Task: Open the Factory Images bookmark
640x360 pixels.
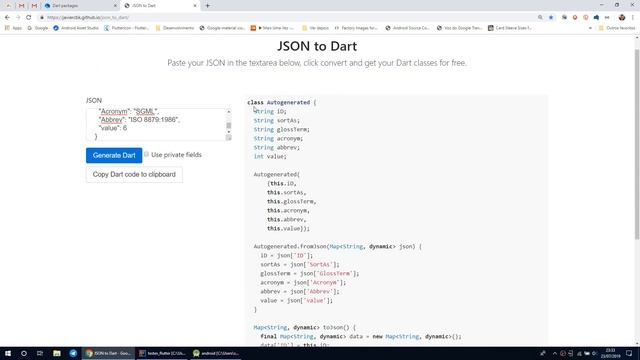Action: click(356, 28)
